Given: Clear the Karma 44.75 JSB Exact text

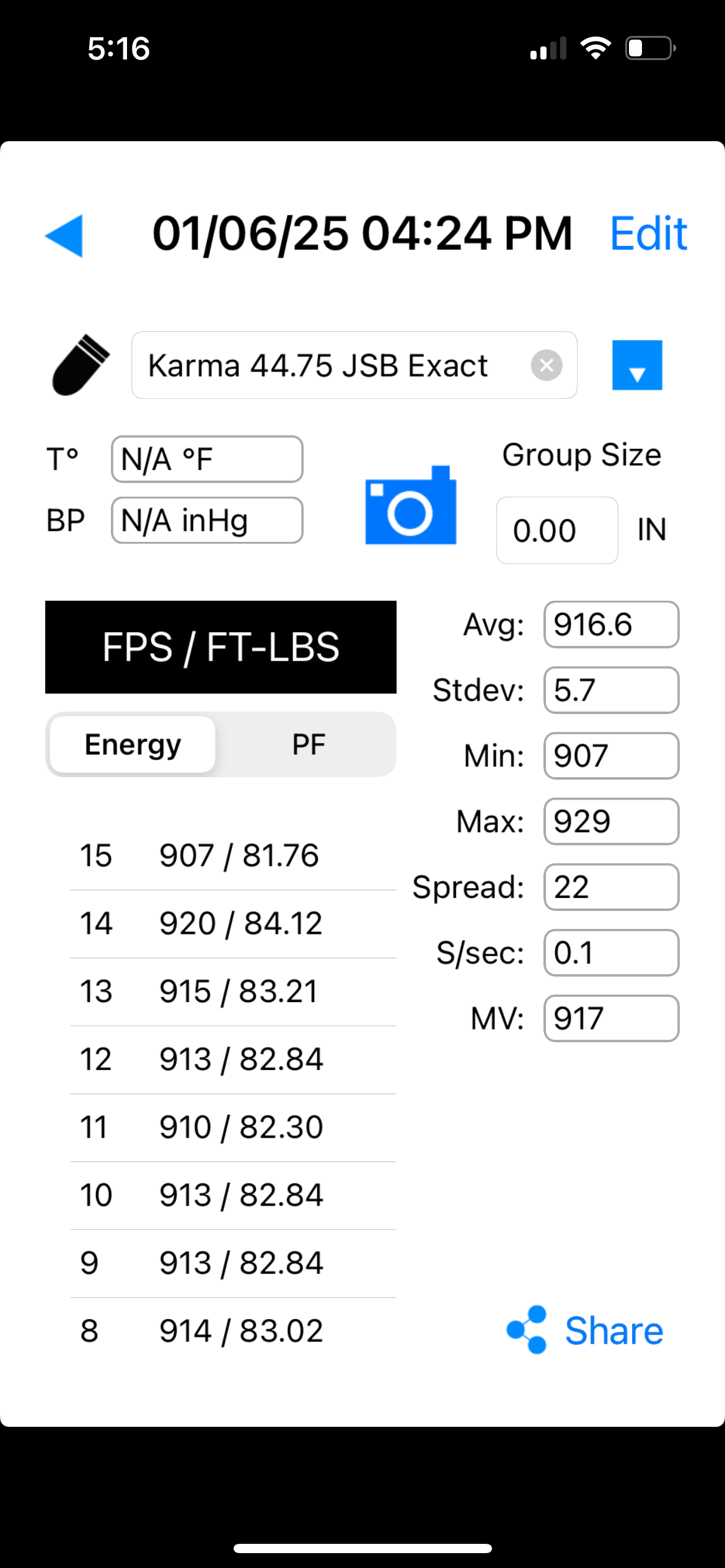Looking at the screenshot, I should point(547,365).
